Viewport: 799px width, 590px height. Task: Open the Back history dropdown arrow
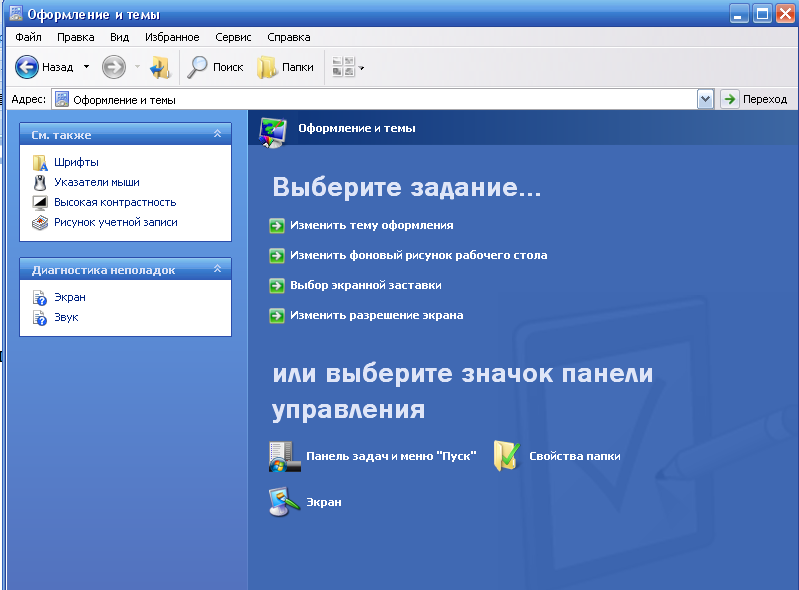coord(87,67)
